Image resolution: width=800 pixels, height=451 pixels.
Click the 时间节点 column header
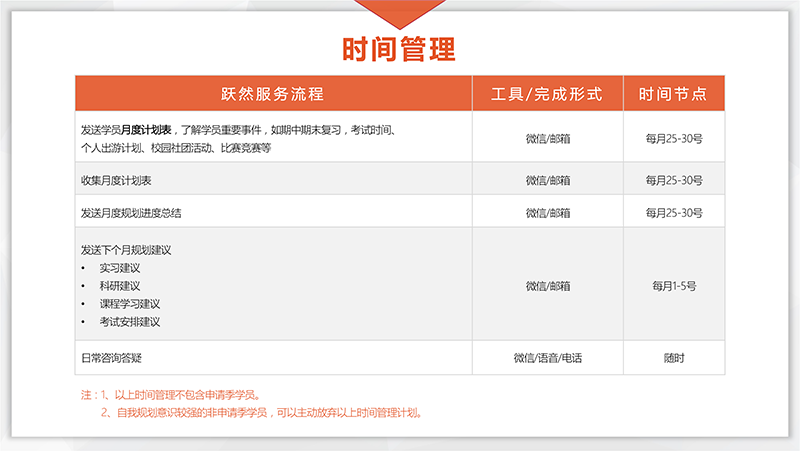click(673, 94)
